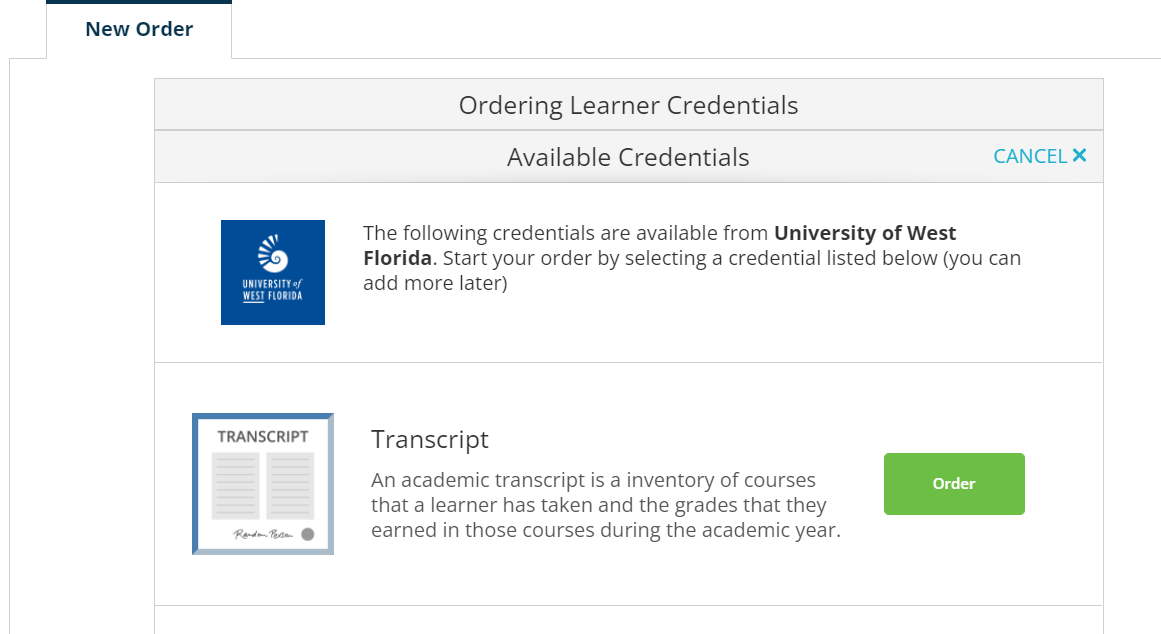
Task: Click the right page column in transcript graphic
Action: tap(290, 486)
